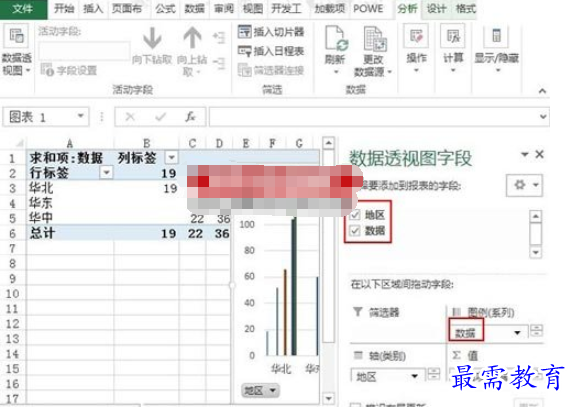Switch to the 分析 tab
Screen dimensions: 573x409
point(407,8)
